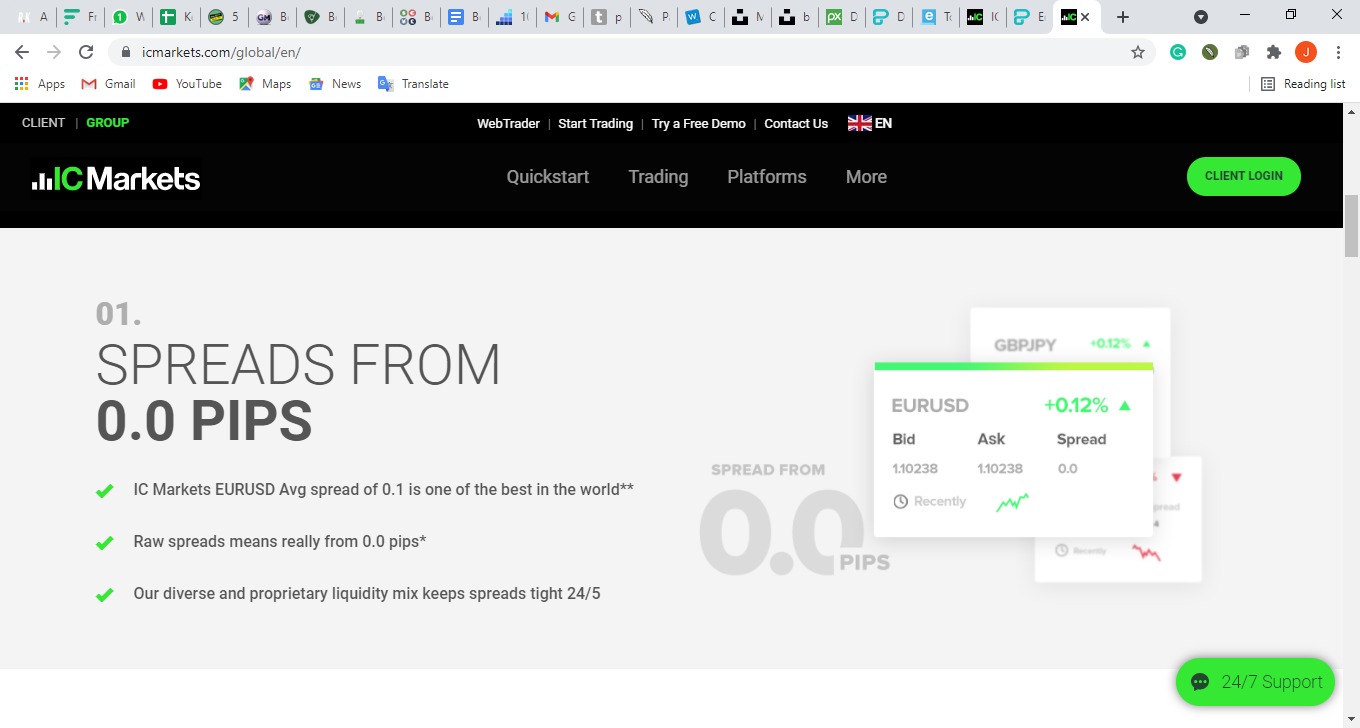Open the Maps bookmark
The image size is (1360, 728).
click(265, 84)
